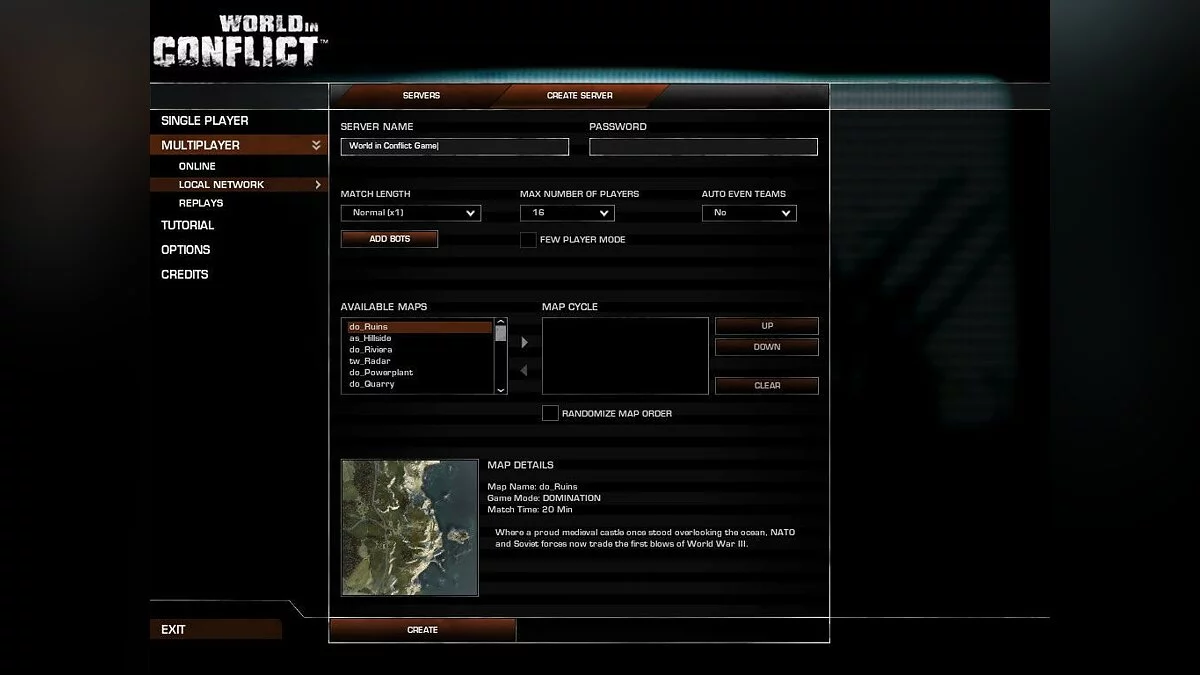This screenshot has height=675, width=1200.
Task: Open the Options menu
Action: click(x=186, y=250)
